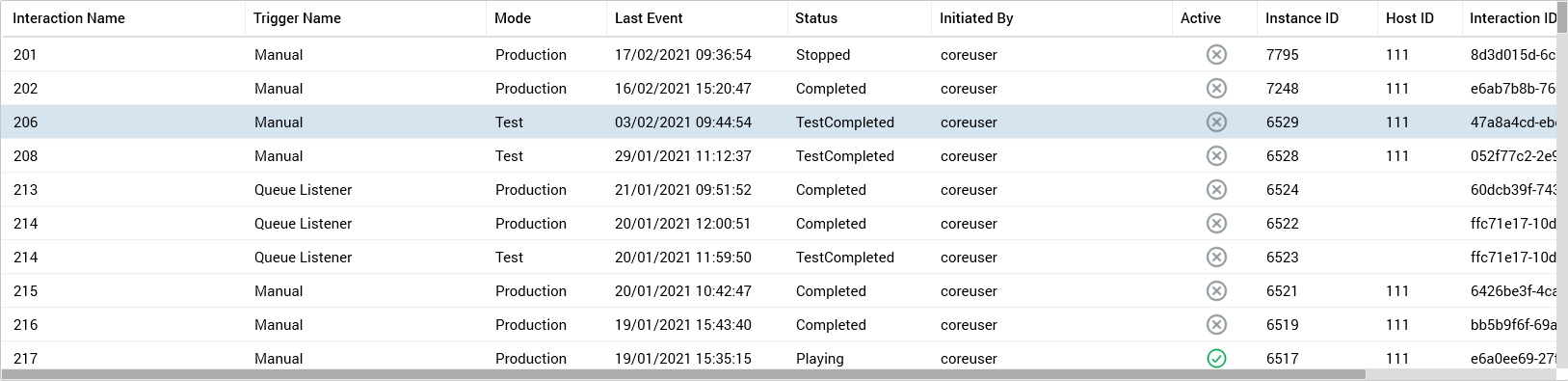The height and width of the screenshot is (381, 1568).
Task: Click the Initiated By column header
Action: click(x=976, y=18)
